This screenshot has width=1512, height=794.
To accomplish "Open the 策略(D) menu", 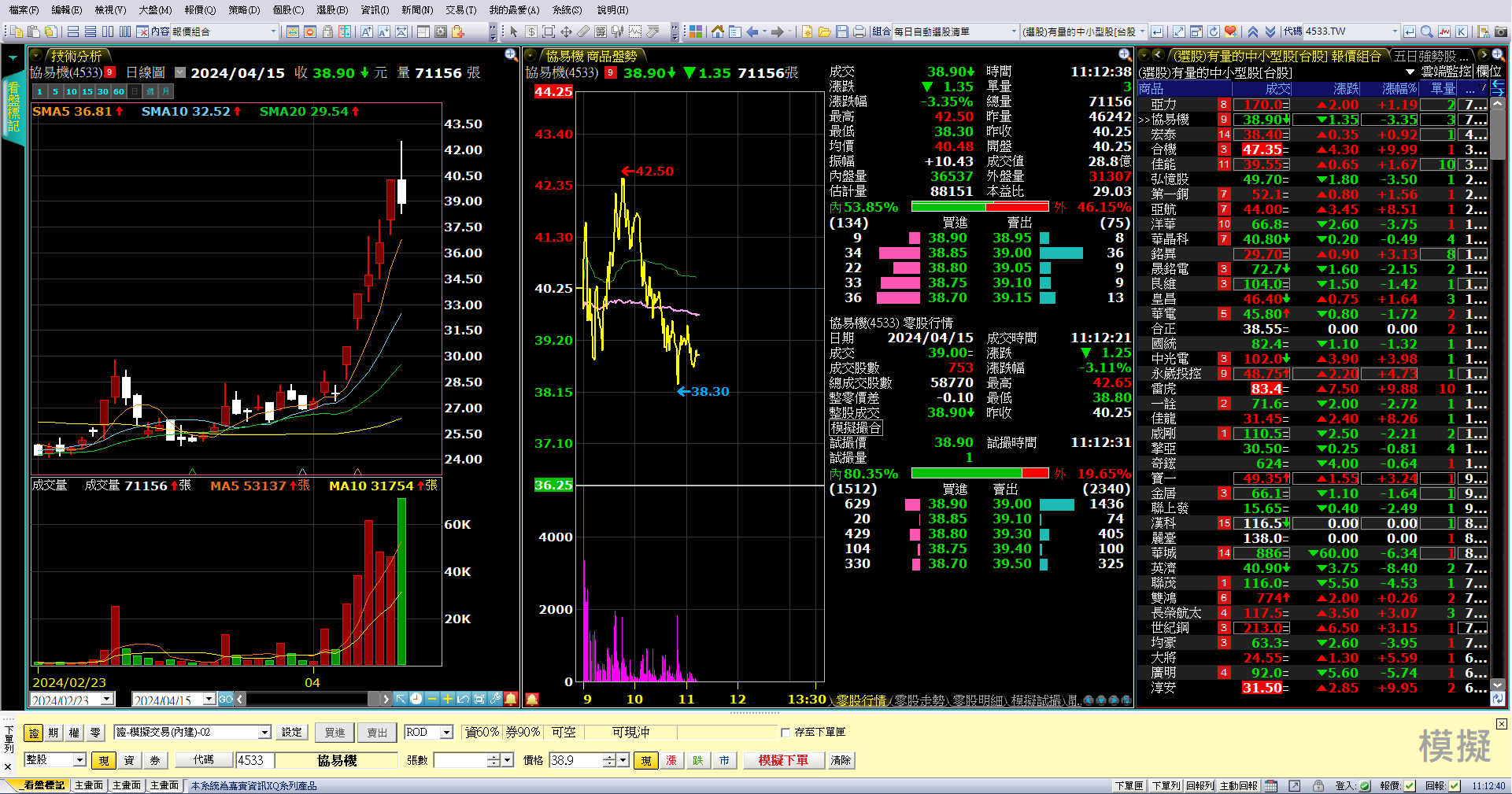I will pos(243,9).
